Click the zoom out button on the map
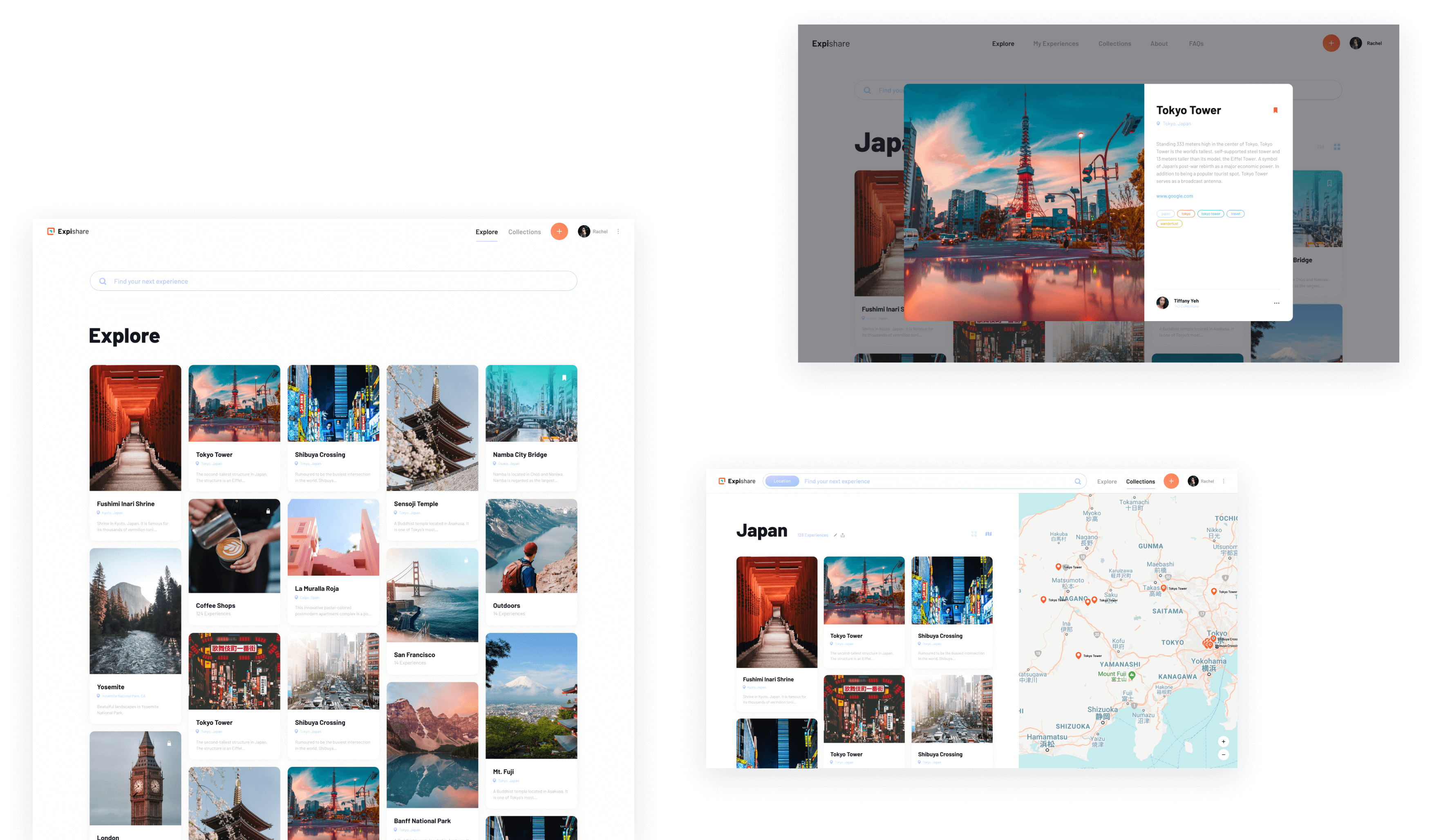Image resolution: width=1432 pixels, height=840 pixels. coord(1224,754)
